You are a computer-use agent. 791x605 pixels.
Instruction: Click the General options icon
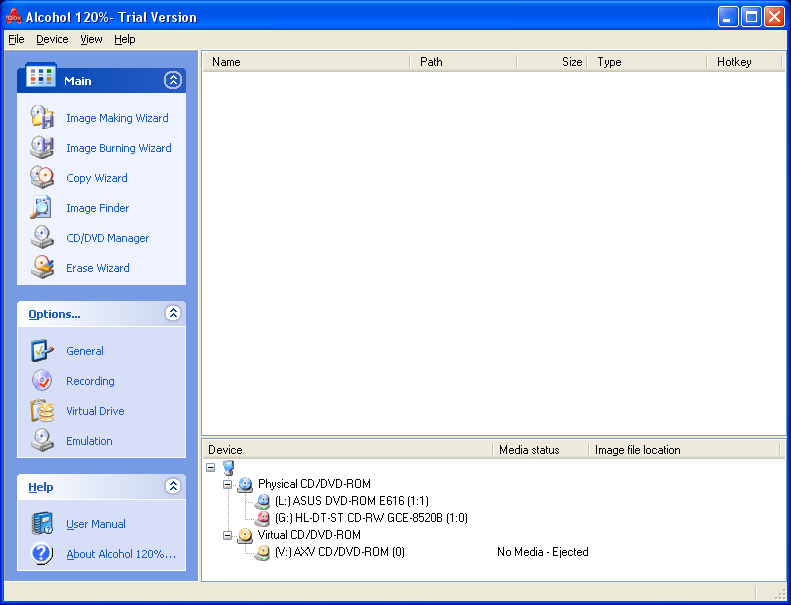click(x=42, y=350)
